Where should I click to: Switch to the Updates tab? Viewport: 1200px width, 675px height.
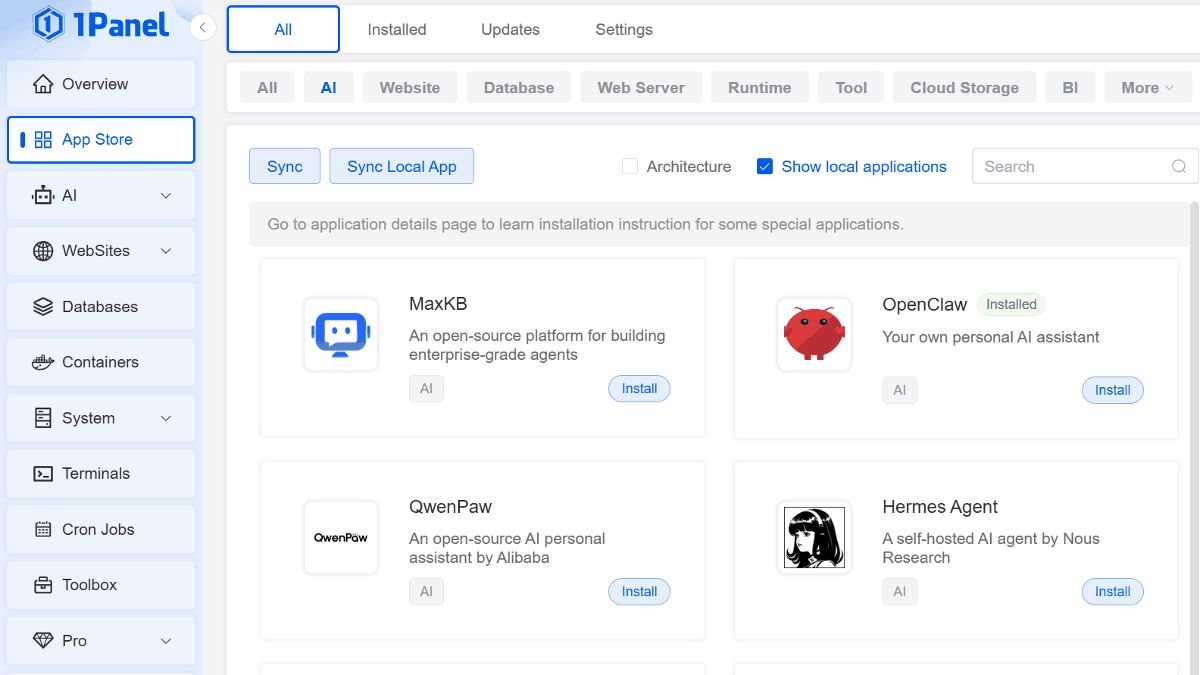[x=510, y=29]
